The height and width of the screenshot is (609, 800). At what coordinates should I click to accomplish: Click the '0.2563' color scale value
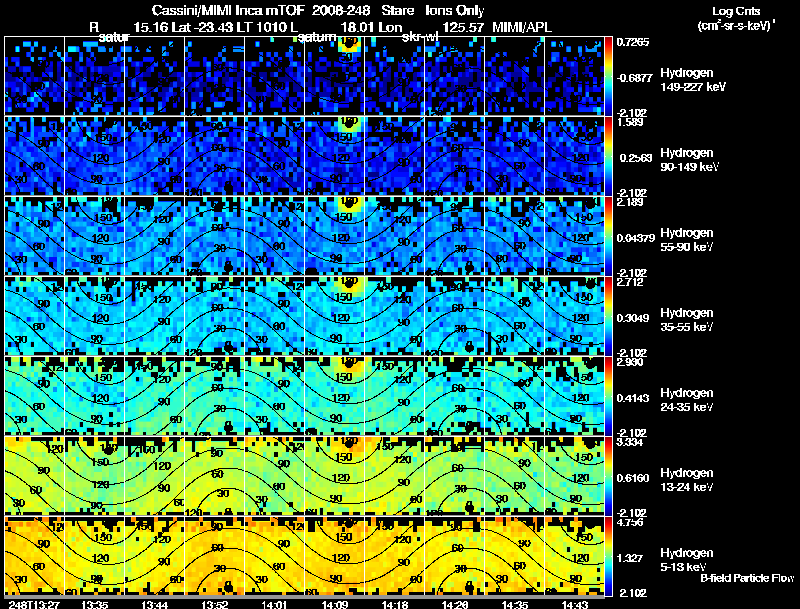[636, 158]
